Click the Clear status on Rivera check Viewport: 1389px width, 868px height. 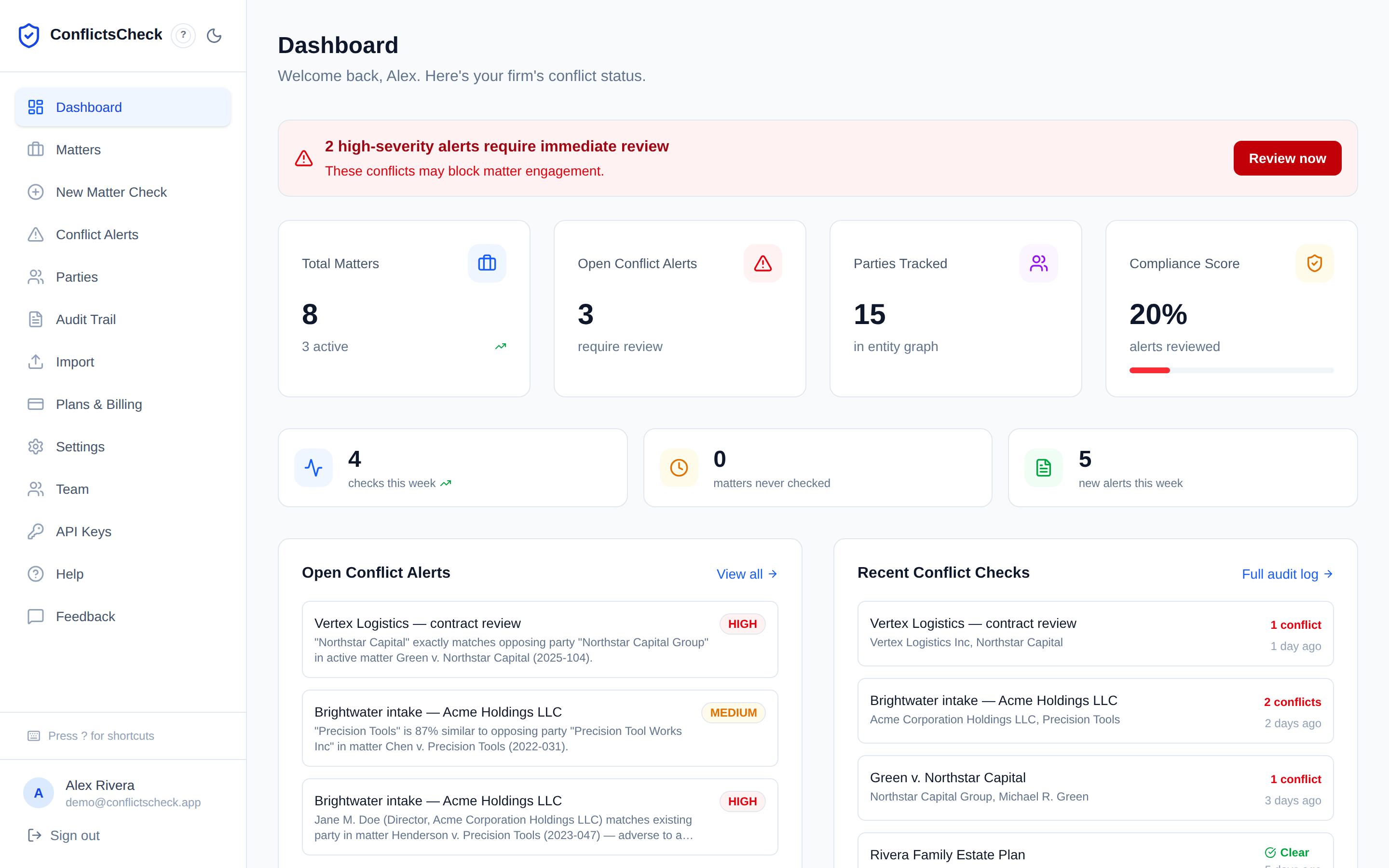click(1287, 853)
